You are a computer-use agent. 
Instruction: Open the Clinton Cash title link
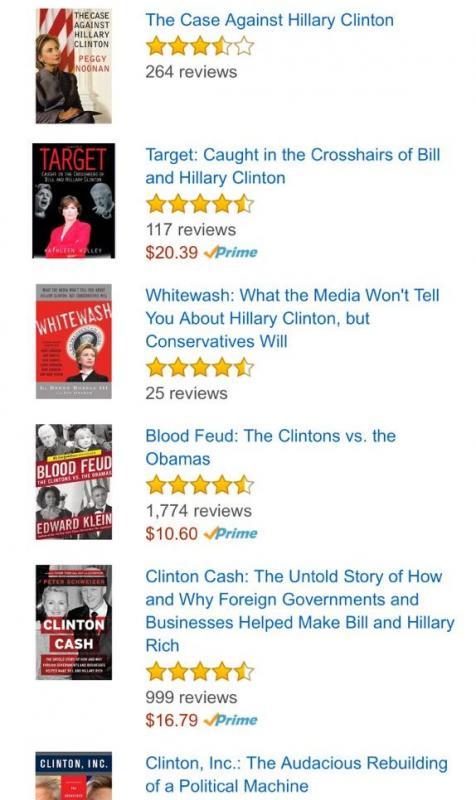coord(300,611)
